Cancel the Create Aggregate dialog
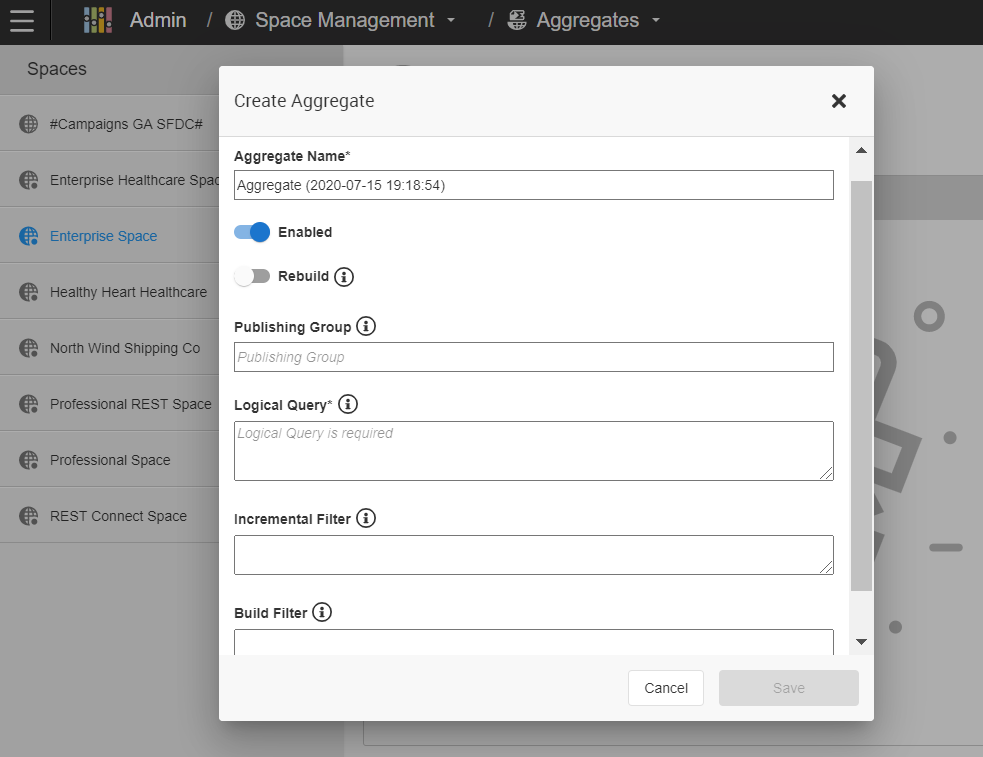983x757 pixels. (x=665, y=688)
